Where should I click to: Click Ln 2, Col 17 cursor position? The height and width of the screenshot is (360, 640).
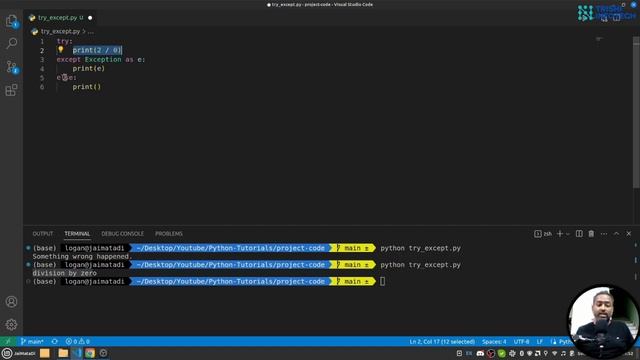(442, 341)
